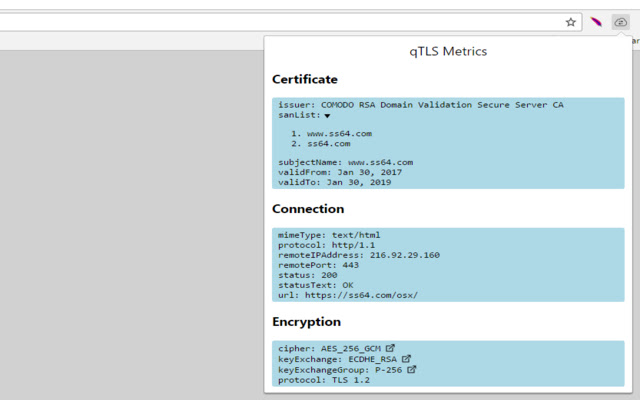Image resolution: width=640 pixels, height=400 pixels.
Task: Click the Encryption section heading
Action: coord(307,322)
